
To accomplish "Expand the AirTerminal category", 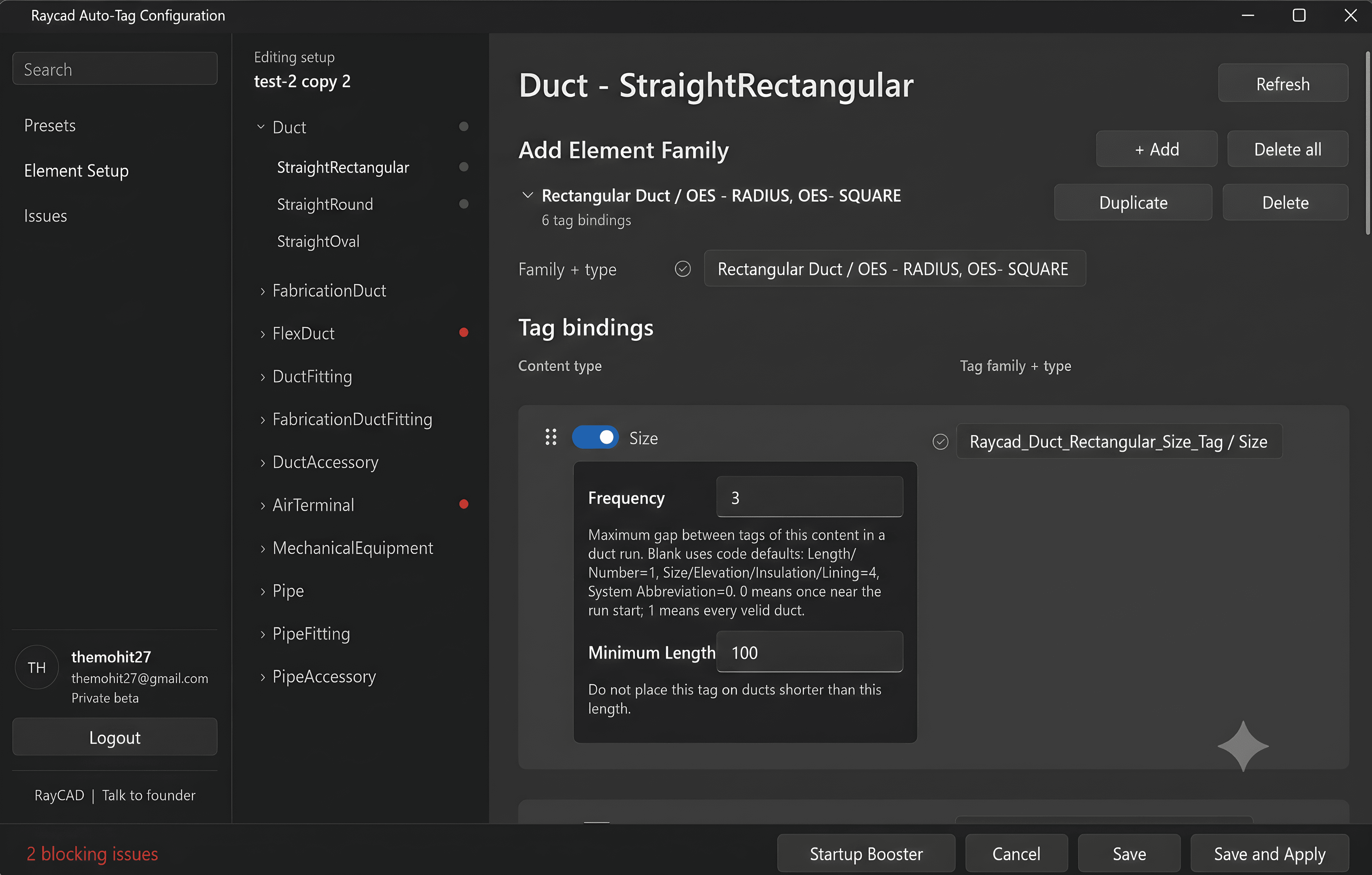I will coord(262,505).
